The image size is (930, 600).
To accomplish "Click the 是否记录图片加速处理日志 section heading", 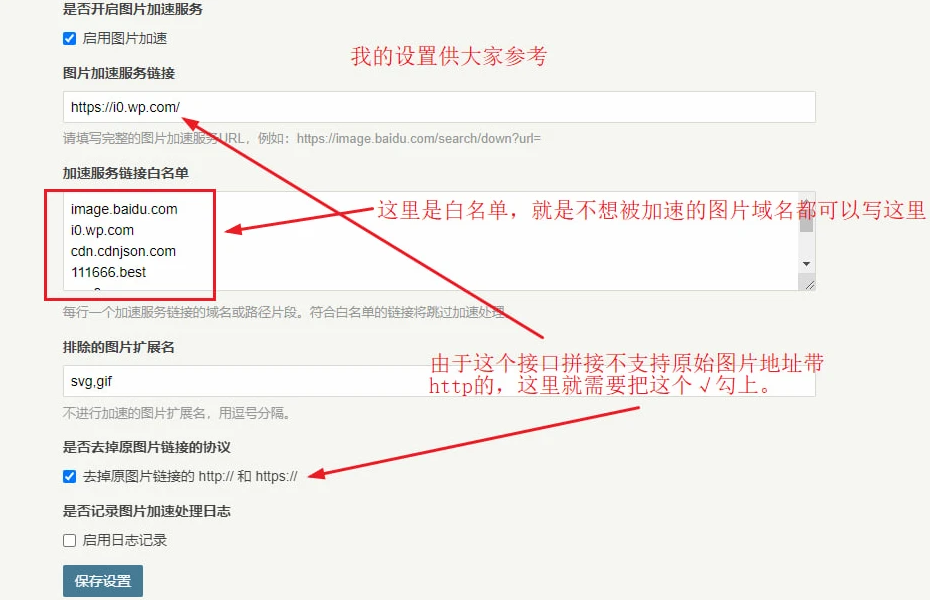I will click(x=147, y=511).
